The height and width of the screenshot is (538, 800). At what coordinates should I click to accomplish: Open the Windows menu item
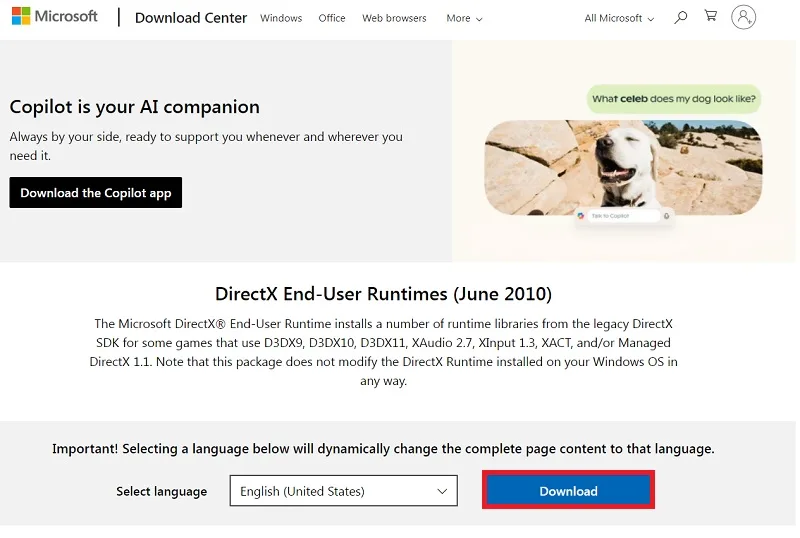(281, 18)
